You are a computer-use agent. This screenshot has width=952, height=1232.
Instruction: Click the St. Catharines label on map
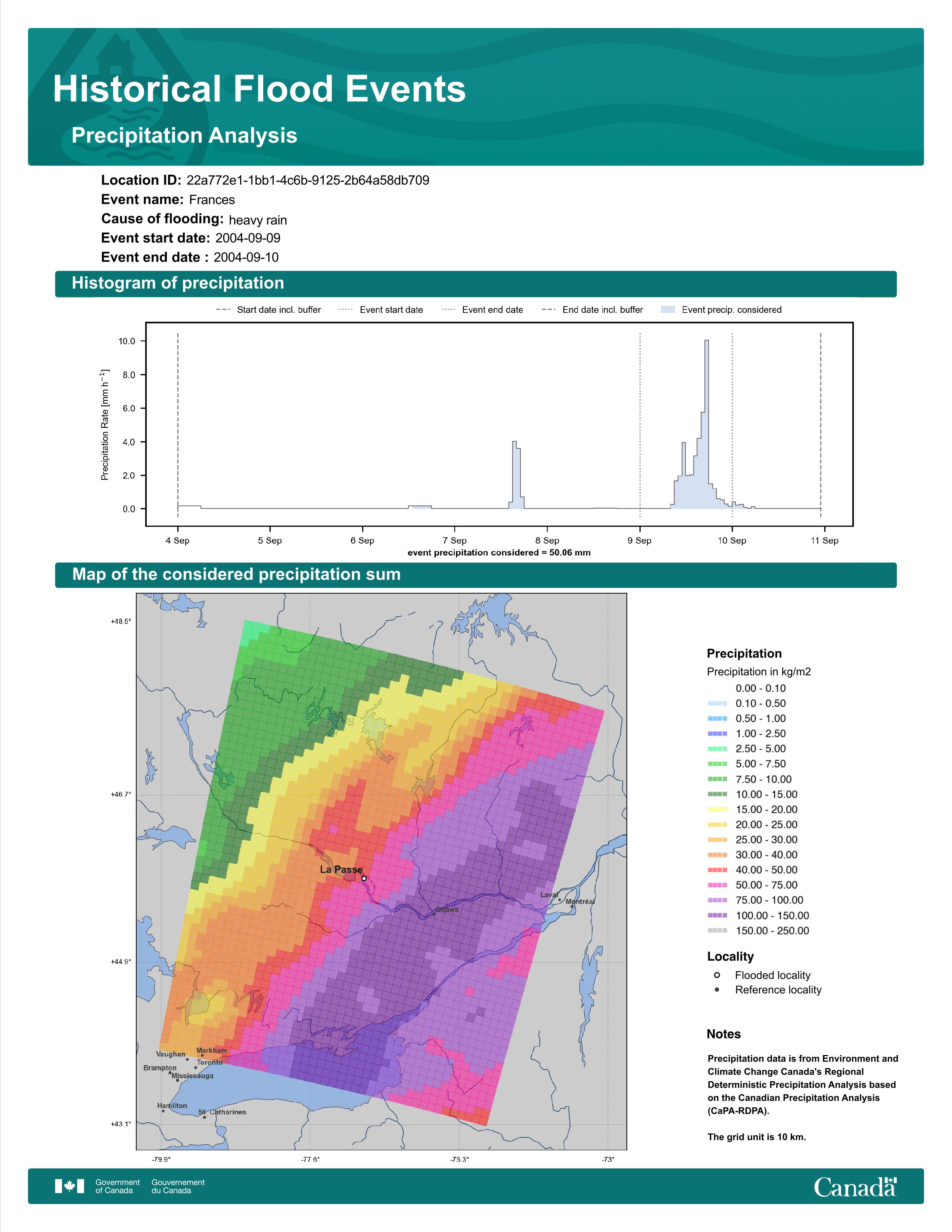point(222,1112)
